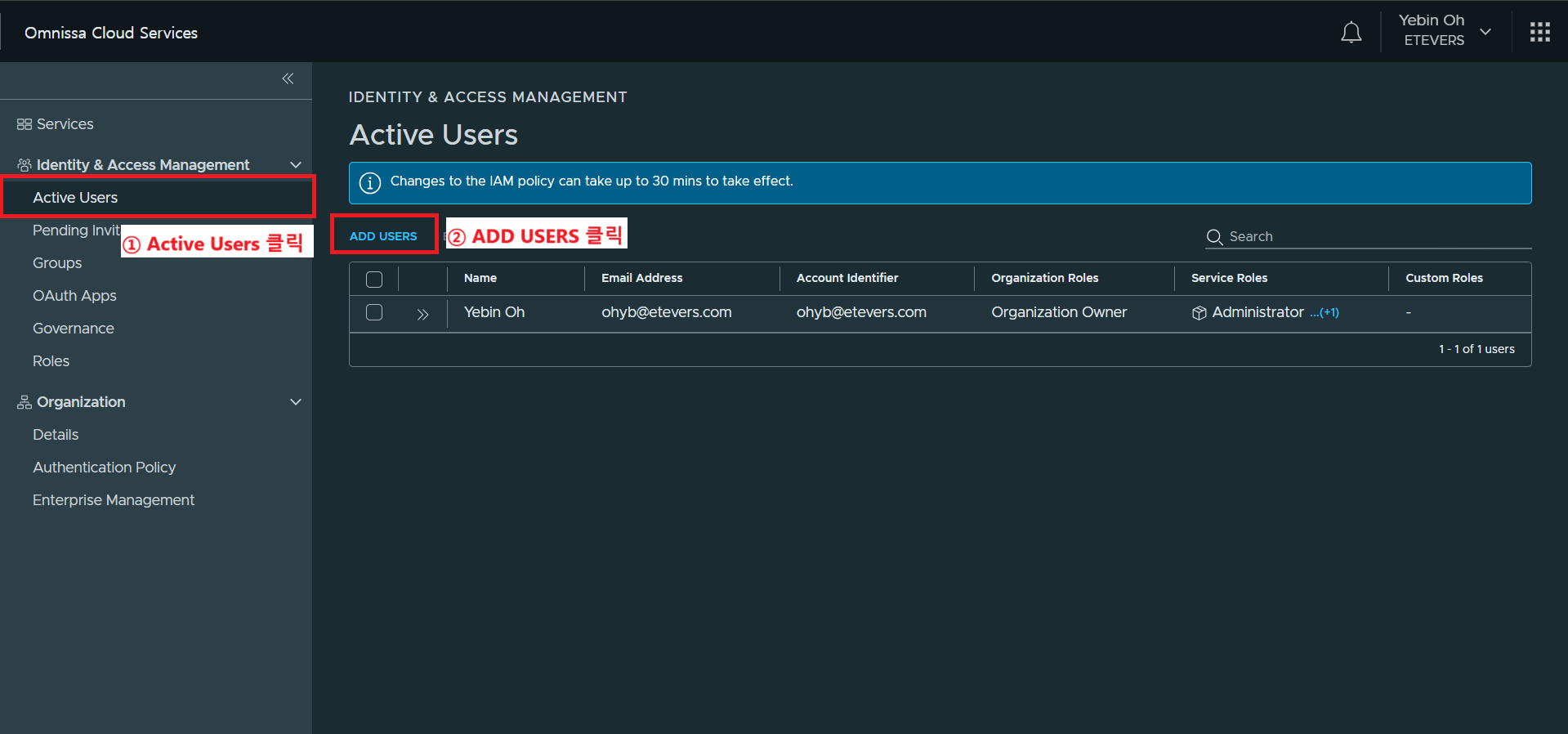1568x734 pixels.
Task: Collapse the Identity & Access Management section
Action: pos(296,165)
